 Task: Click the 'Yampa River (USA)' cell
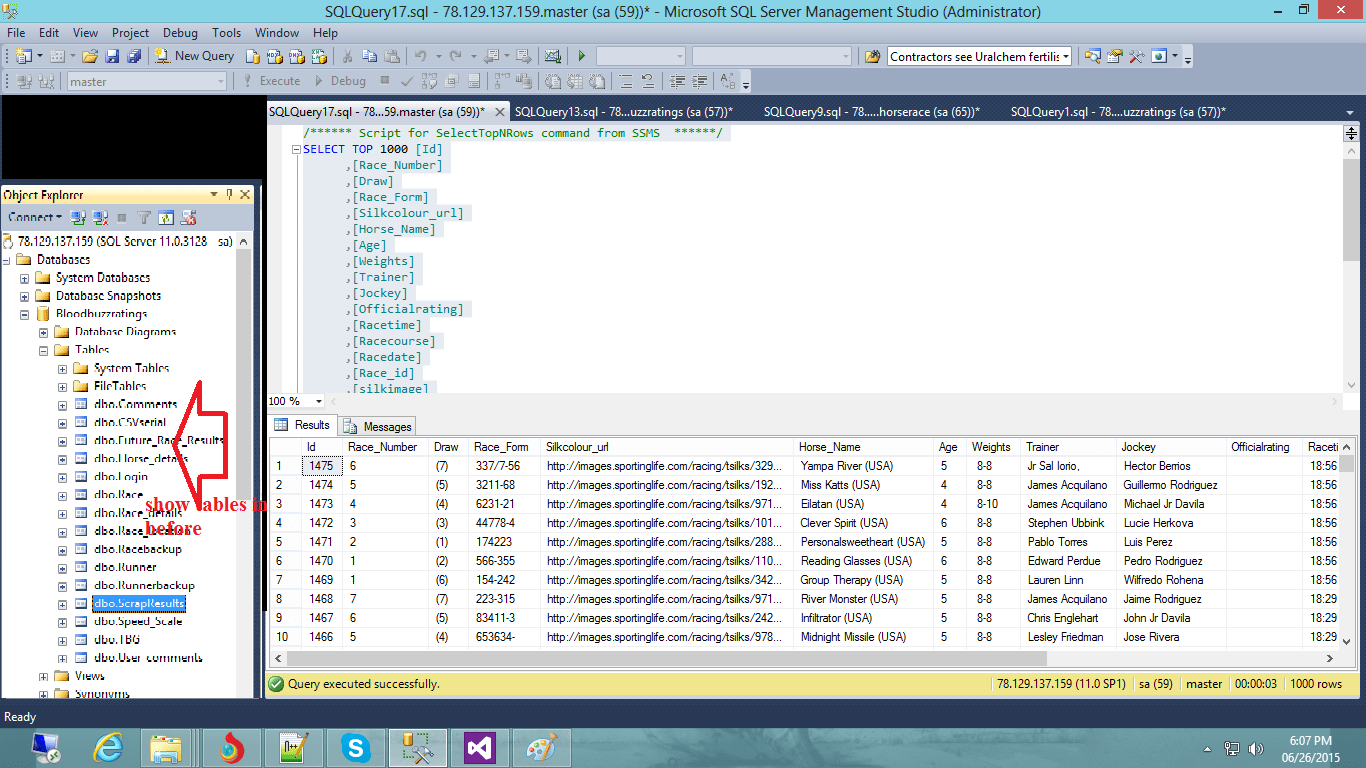864,466
